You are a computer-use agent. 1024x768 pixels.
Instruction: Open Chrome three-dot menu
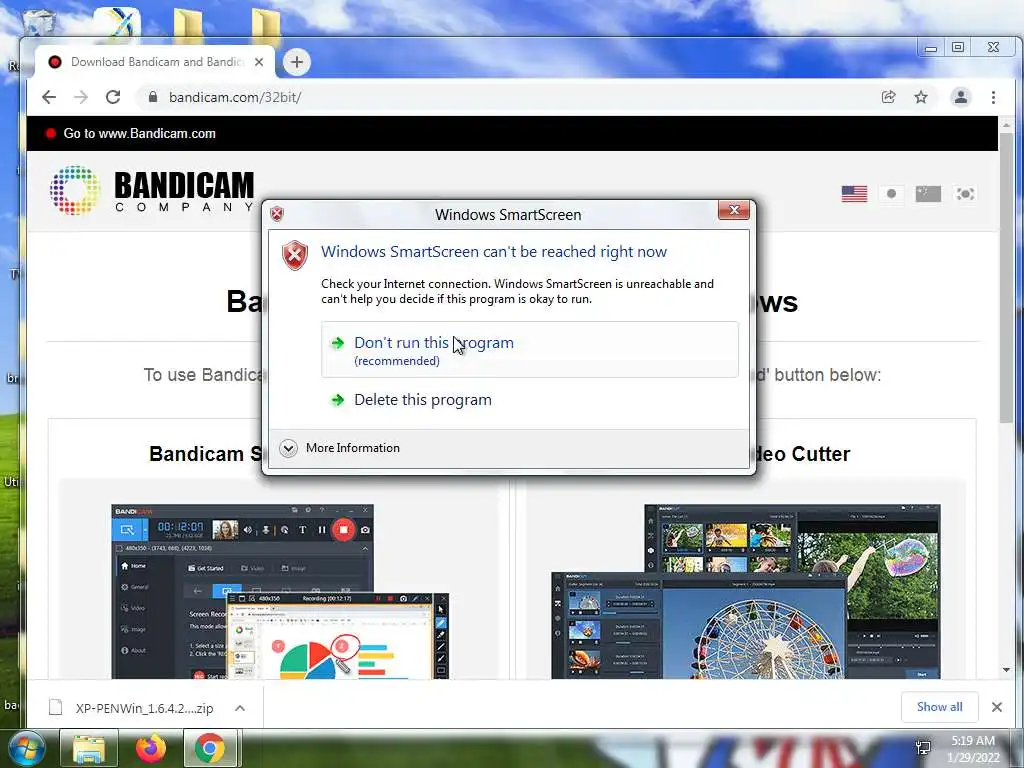click(x=993, y=97)
